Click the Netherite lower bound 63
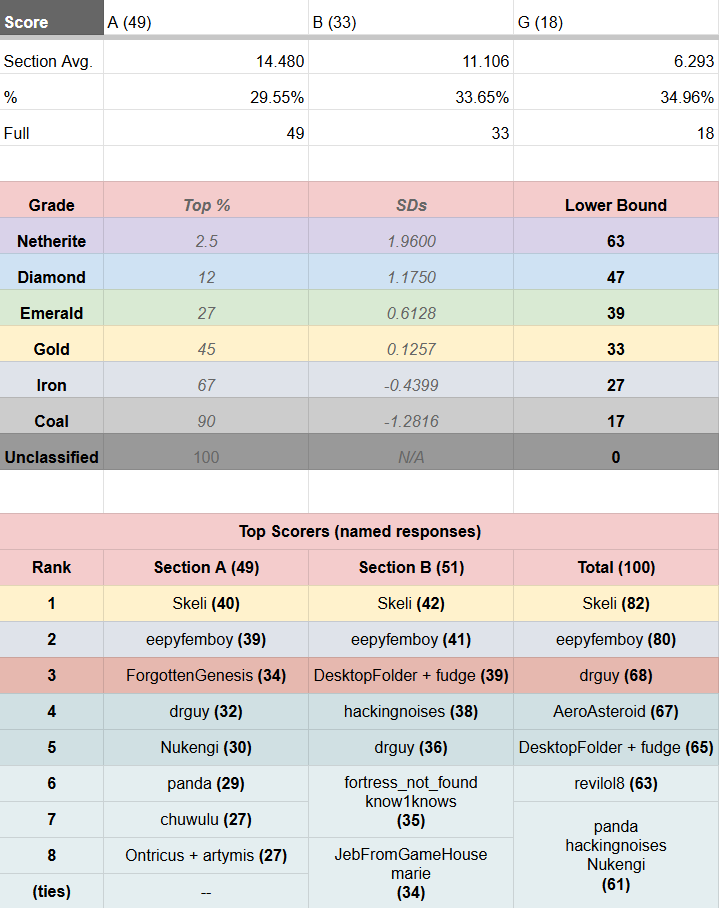719x908 pixels. pyautogui.click(x=616, y=236)
